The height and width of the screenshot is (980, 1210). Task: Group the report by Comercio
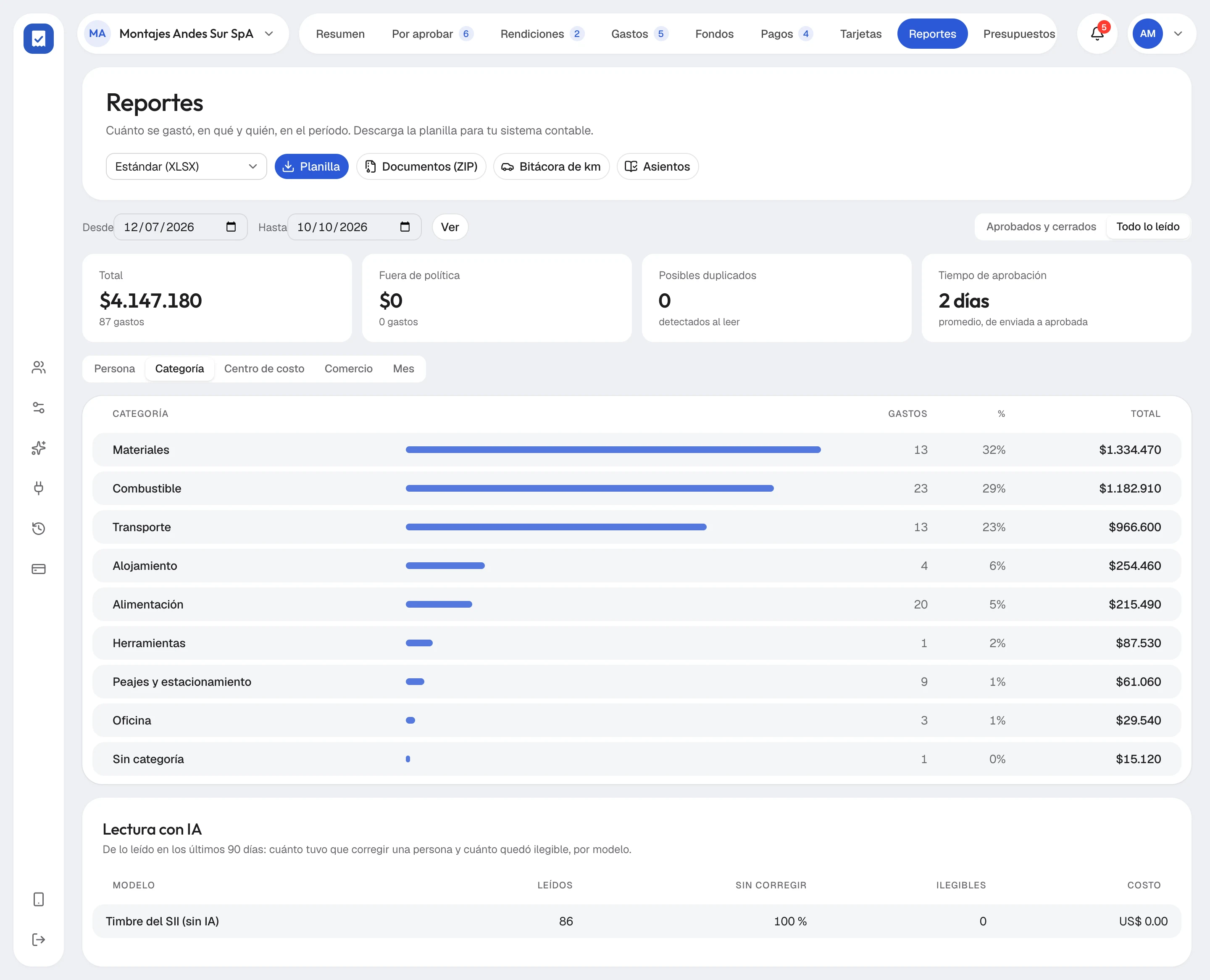click(x=348, y=369)
